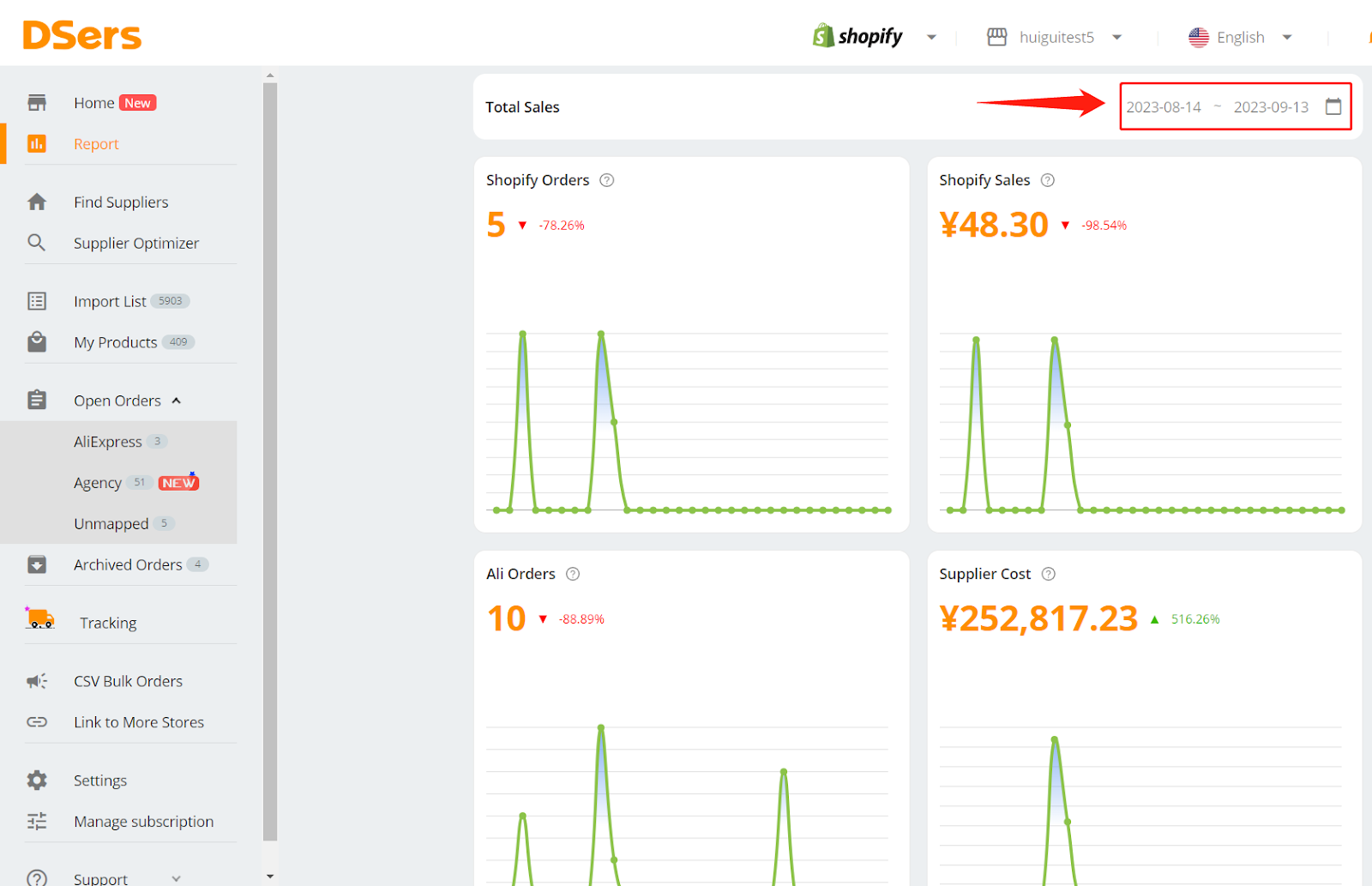This screenshot has width=1372, height=886.
Task: Click the help icon next to Ali Orders
Action: tap(573, 574)
